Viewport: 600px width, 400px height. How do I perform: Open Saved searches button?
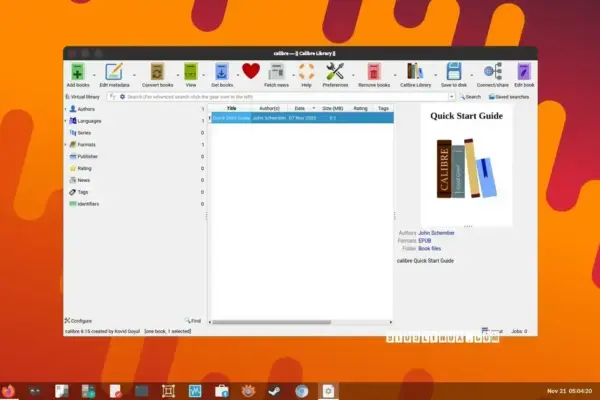509,97
